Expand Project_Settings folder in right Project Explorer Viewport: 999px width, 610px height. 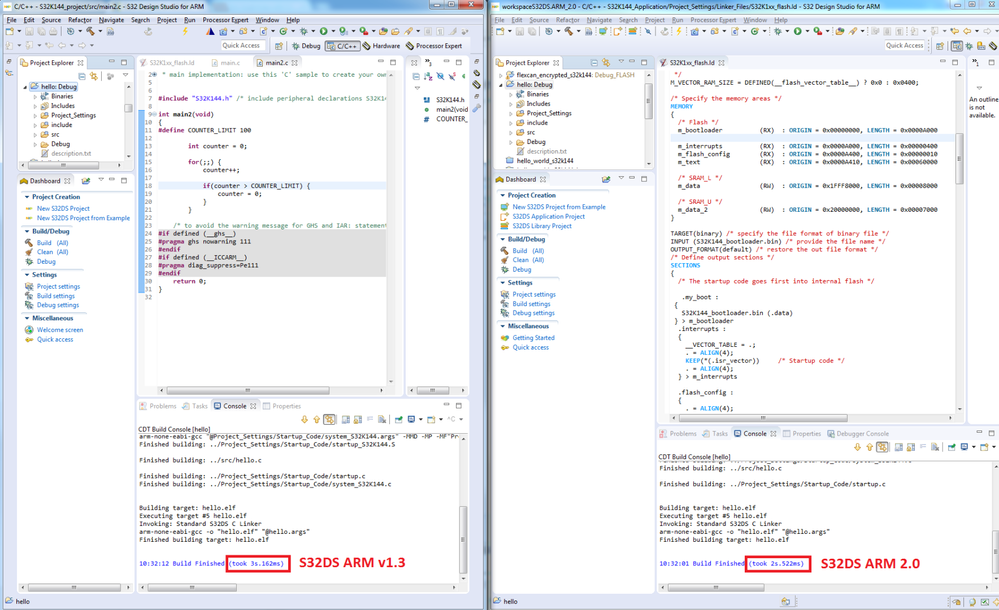click(511, 113)
